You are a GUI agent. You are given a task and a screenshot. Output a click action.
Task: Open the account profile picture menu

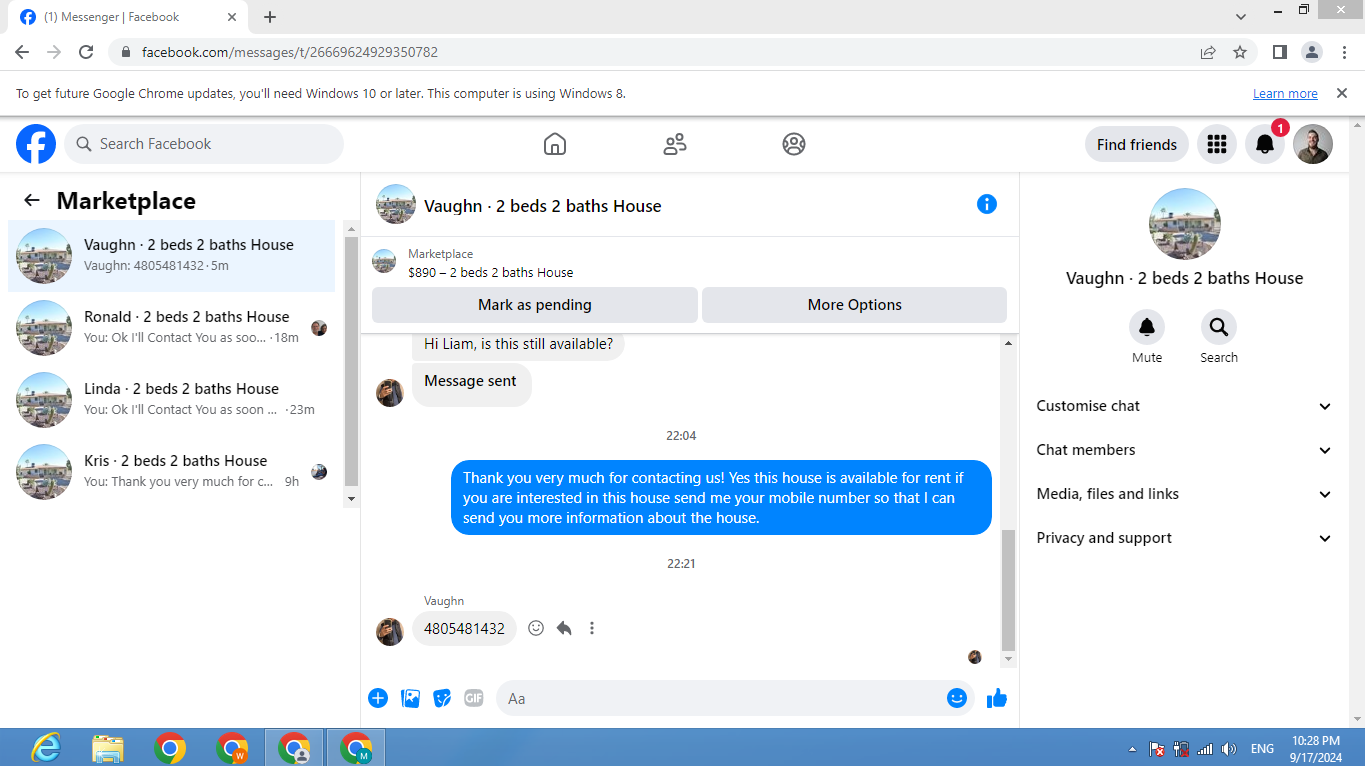(x=1313, y=144)
